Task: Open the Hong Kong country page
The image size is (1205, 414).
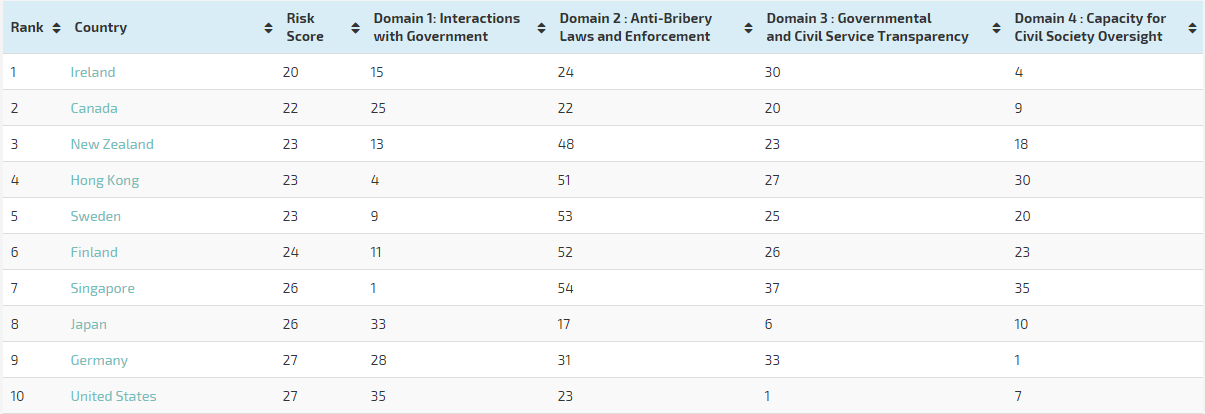Action: coord(105,180)
